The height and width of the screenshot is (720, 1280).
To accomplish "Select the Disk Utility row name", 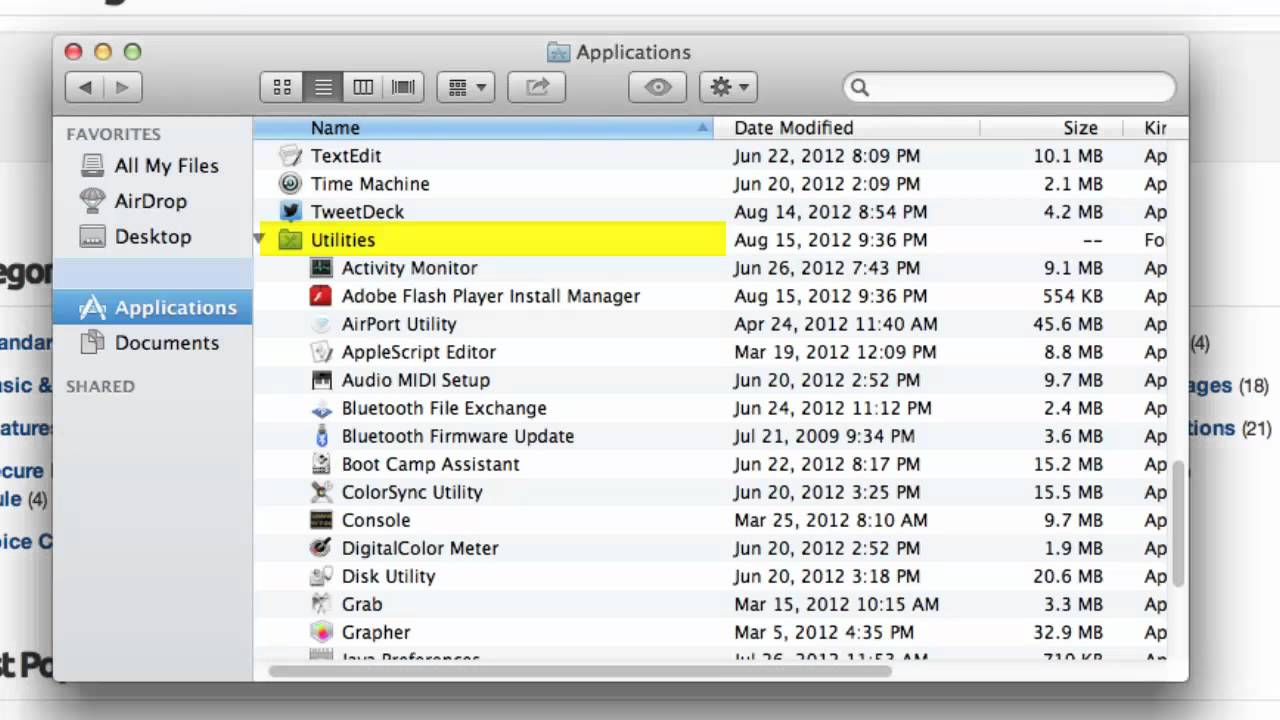I will [388, 576].
